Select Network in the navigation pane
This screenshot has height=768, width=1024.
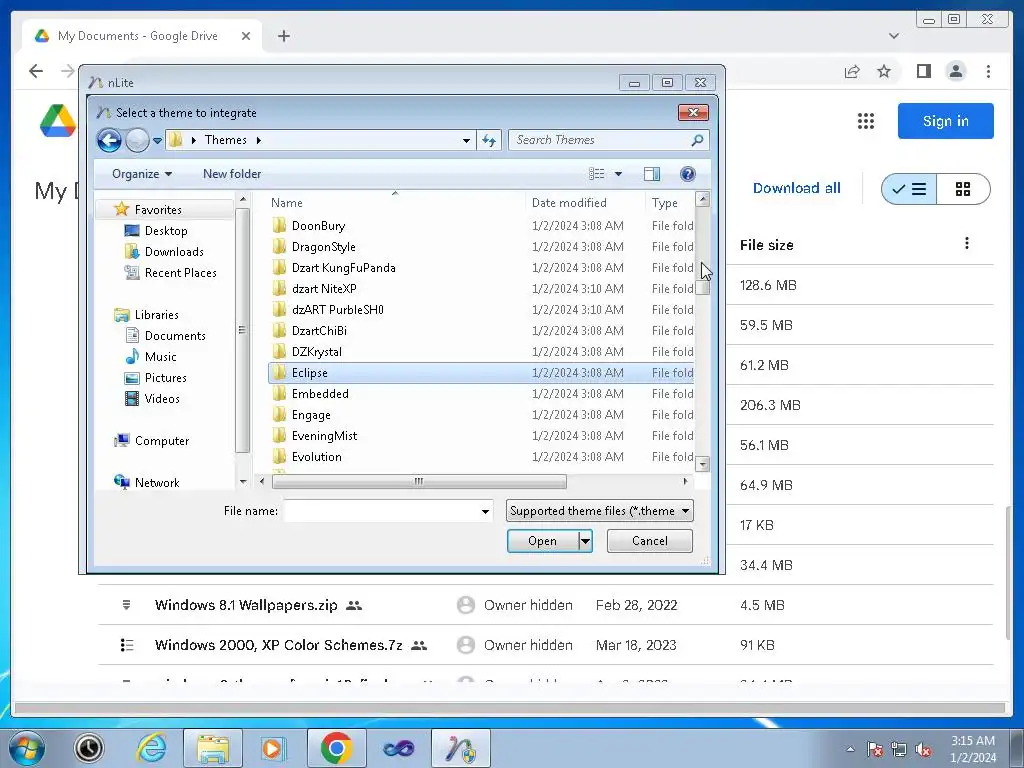pos(157,483)
